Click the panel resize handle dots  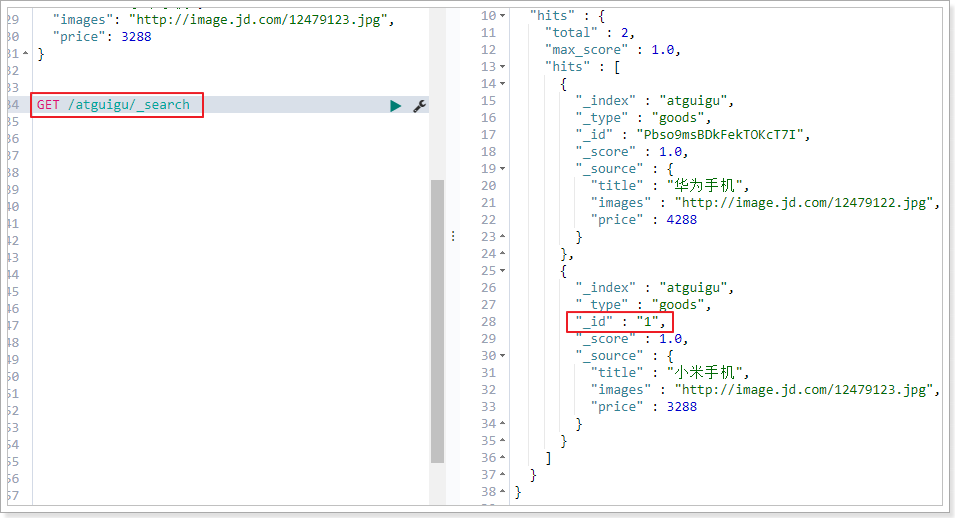pos(453,236)
